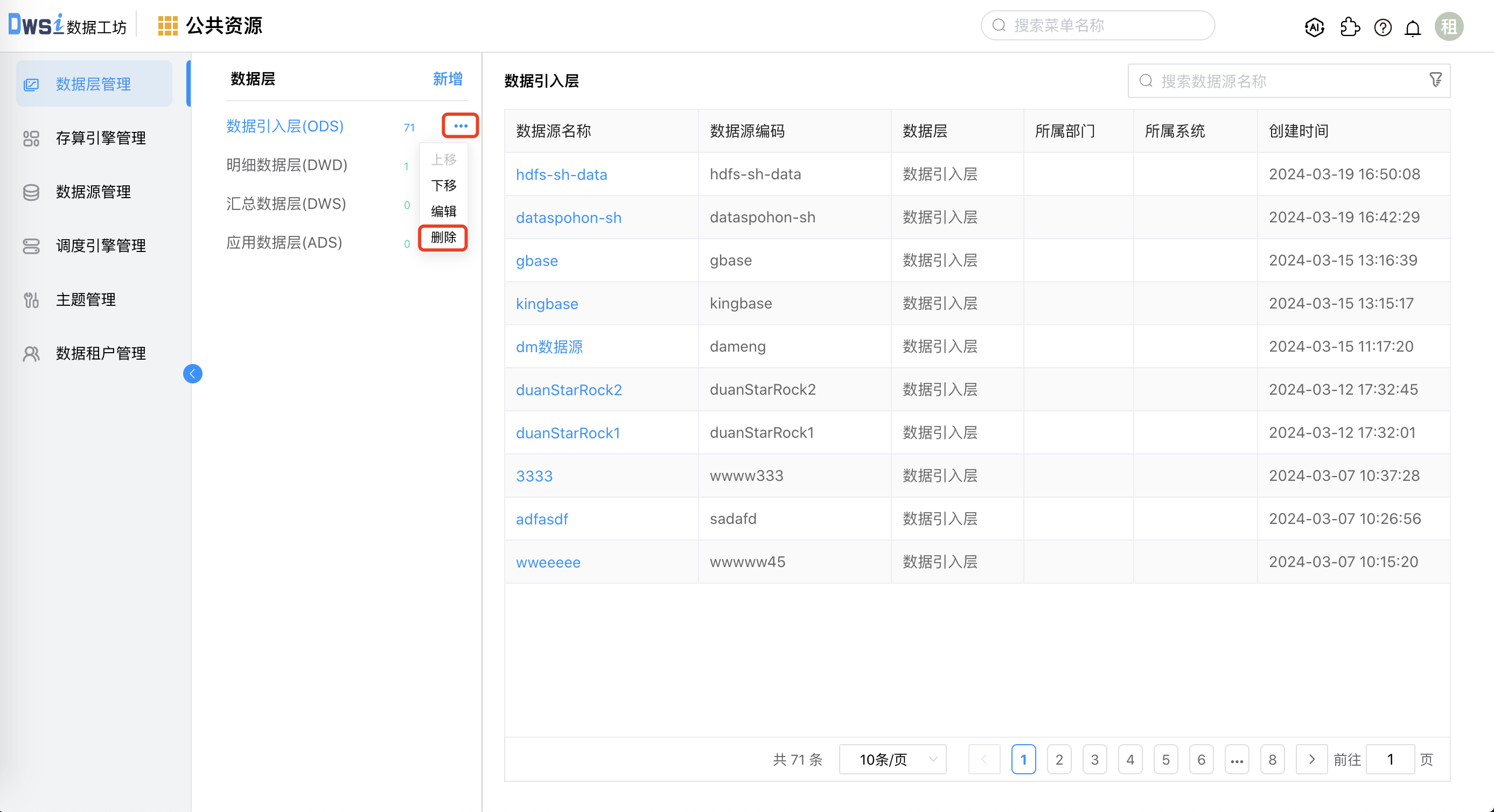The height and width of the screenshot is (812, 1494).
Task: Click the three-dots more button for ODS
Action: pyautogui.click(x=460, y=126)
